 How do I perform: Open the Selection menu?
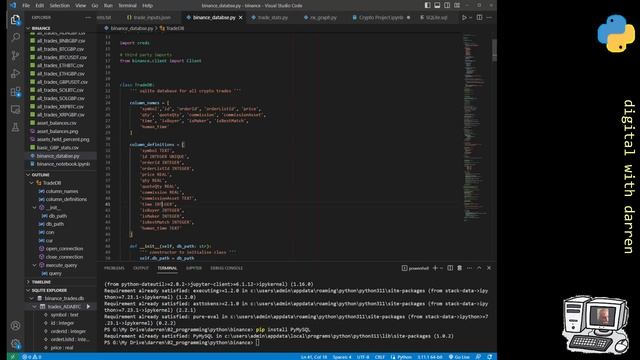60,6
